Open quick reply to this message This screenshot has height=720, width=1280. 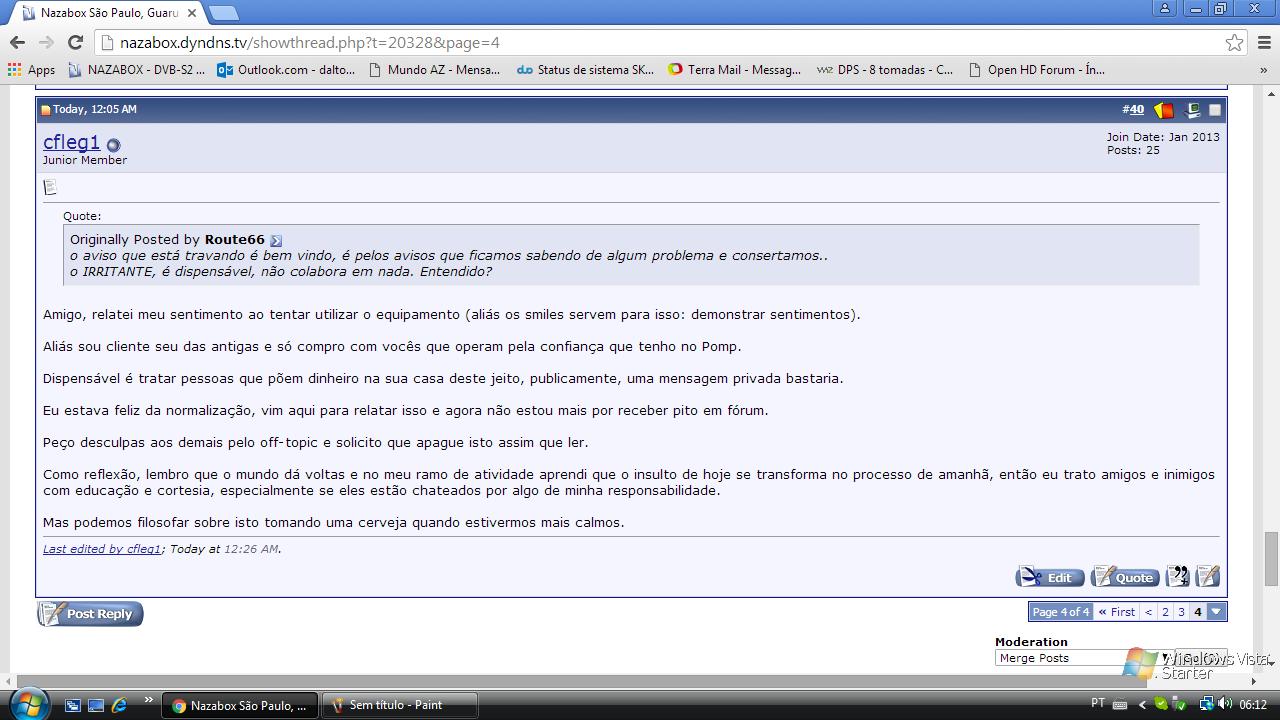[1208, 576]
